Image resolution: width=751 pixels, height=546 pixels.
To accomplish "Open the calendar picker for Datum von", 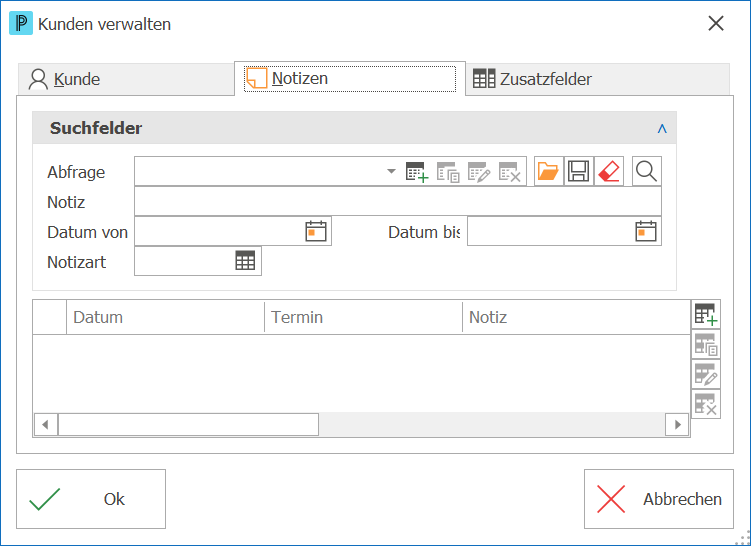I will coord(316,231).
